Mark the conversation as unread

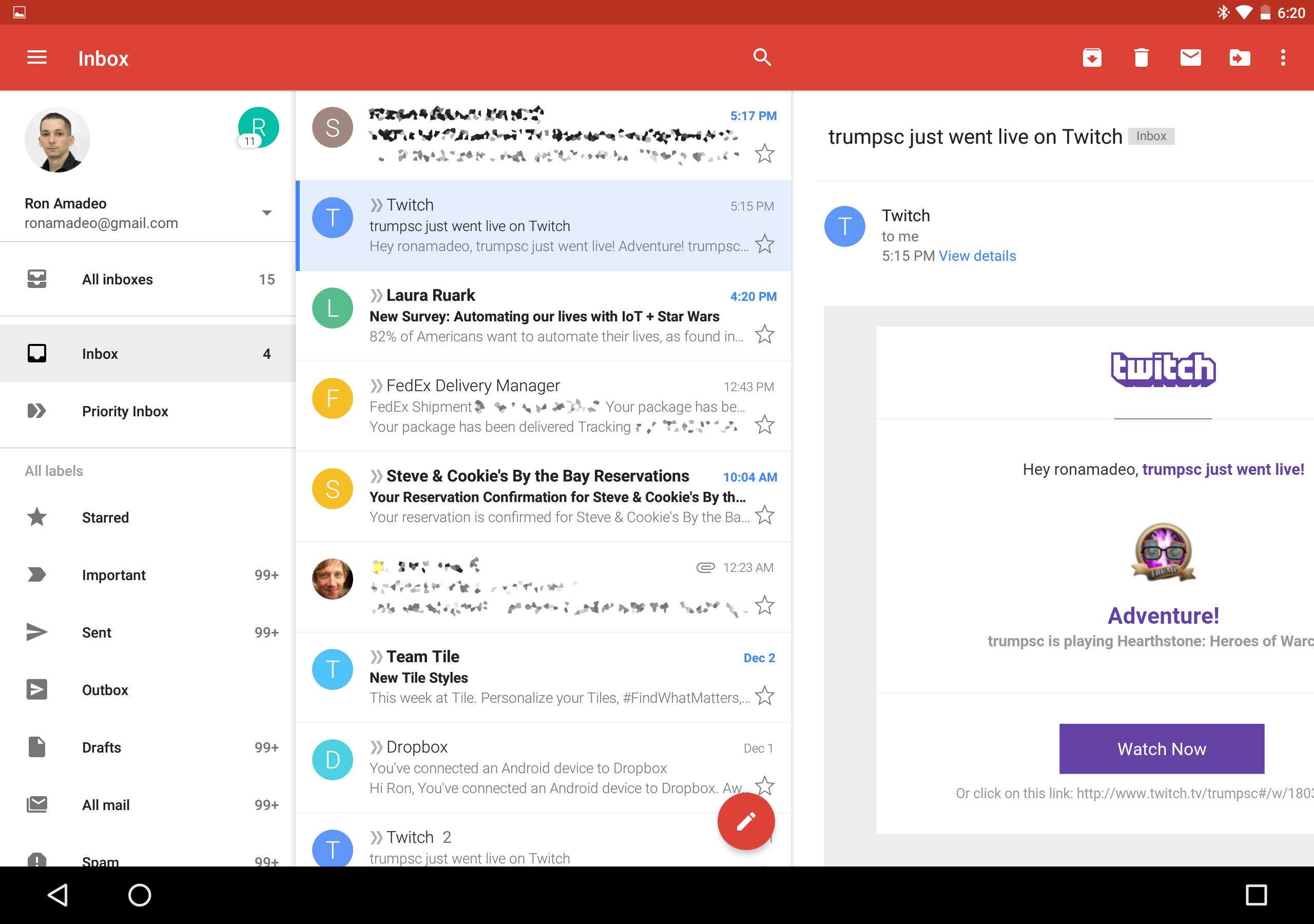click(1190, 58)
